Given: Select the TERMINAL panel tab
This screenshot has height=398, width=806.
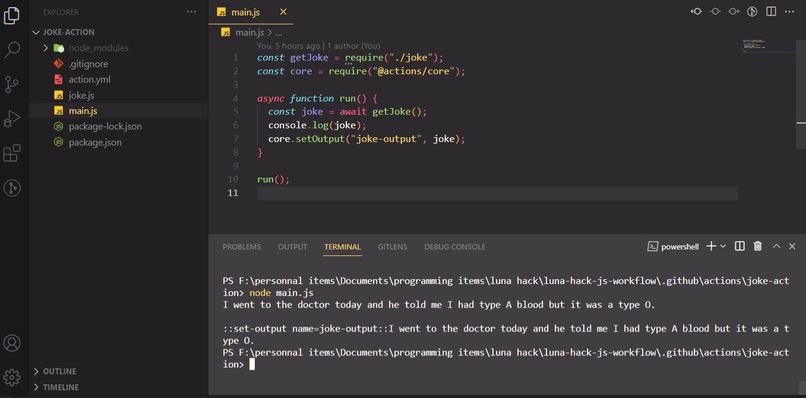Looking at the screenshot, I should (x=342, y=247).
